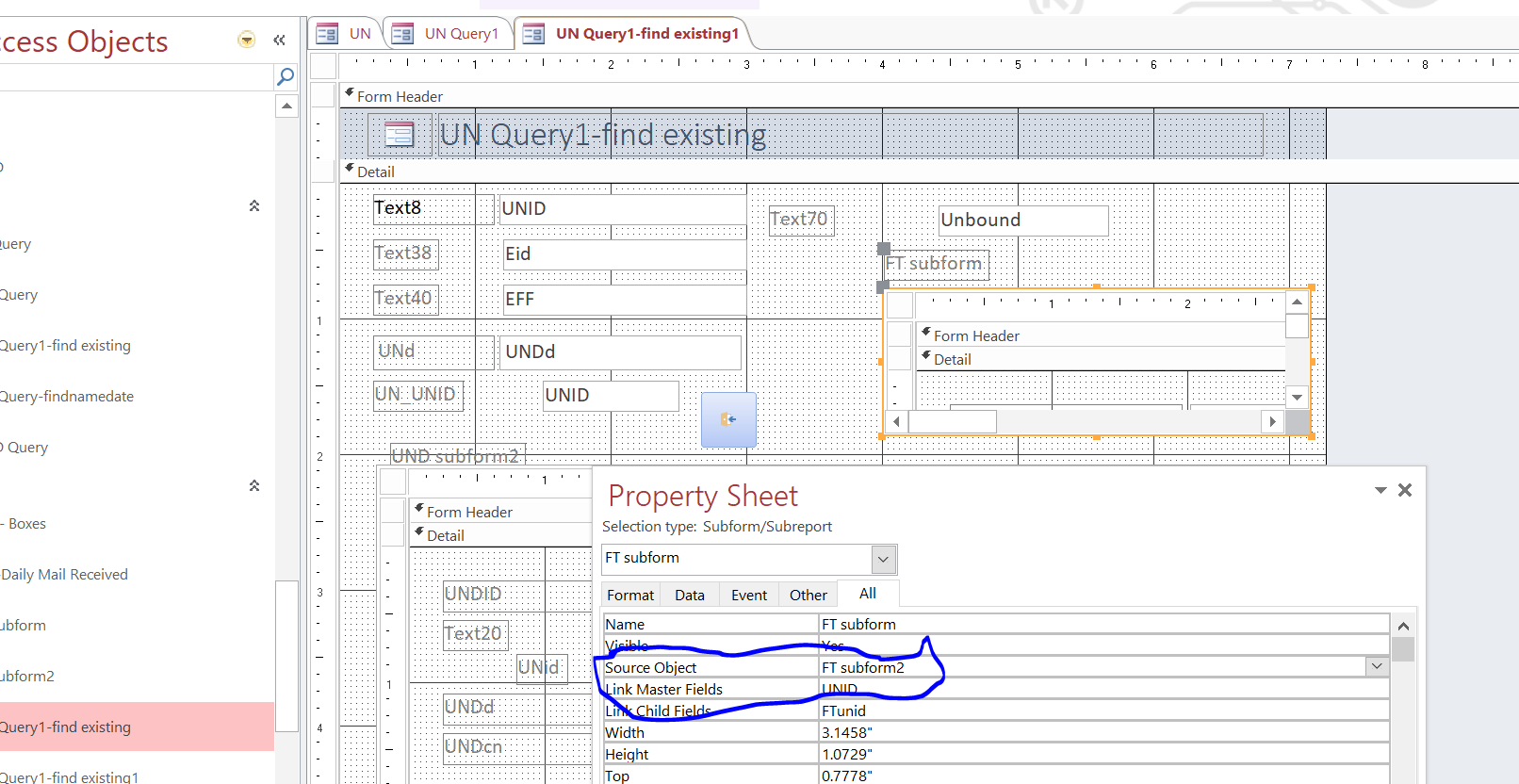Open Query-findnamedate in navigation pane
The image size is (1519, 784).
click(x=67, y=396)
